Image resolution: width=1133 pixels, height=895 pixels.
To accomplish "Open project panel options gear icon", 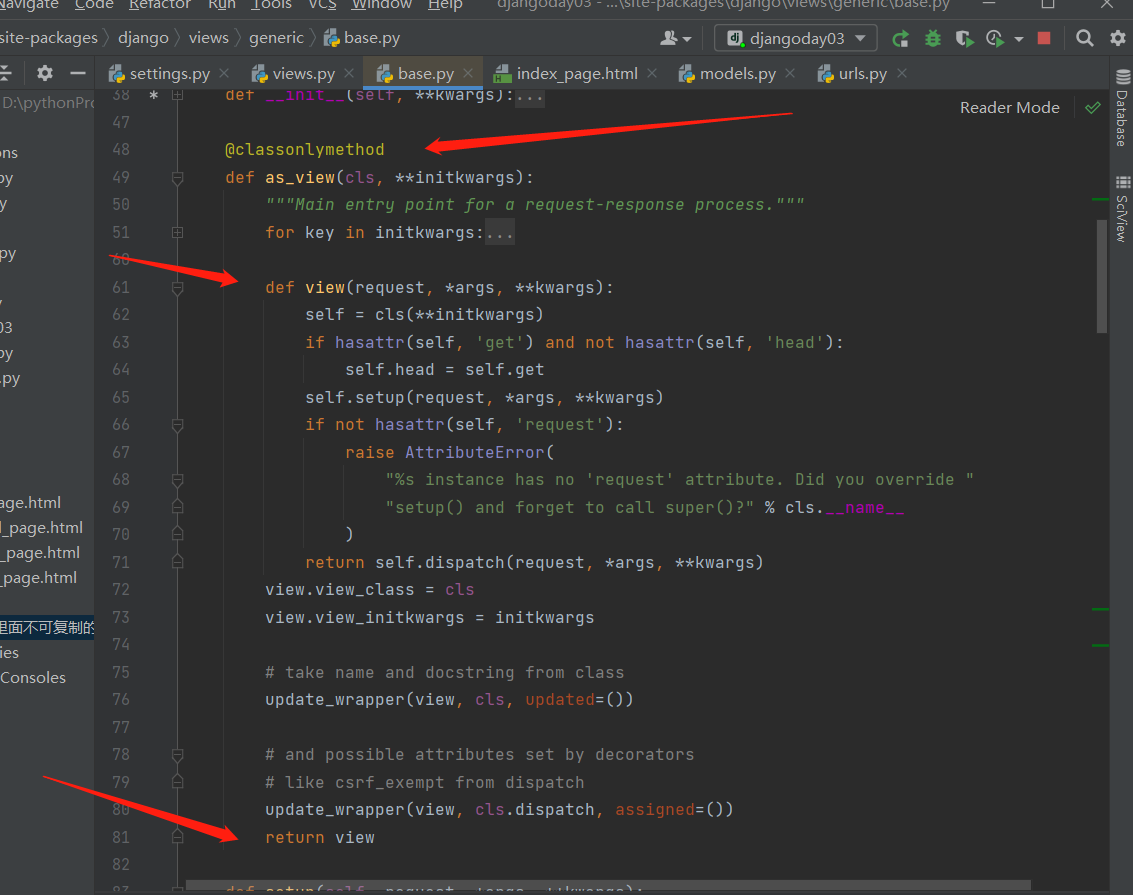I will pos(45,73).
